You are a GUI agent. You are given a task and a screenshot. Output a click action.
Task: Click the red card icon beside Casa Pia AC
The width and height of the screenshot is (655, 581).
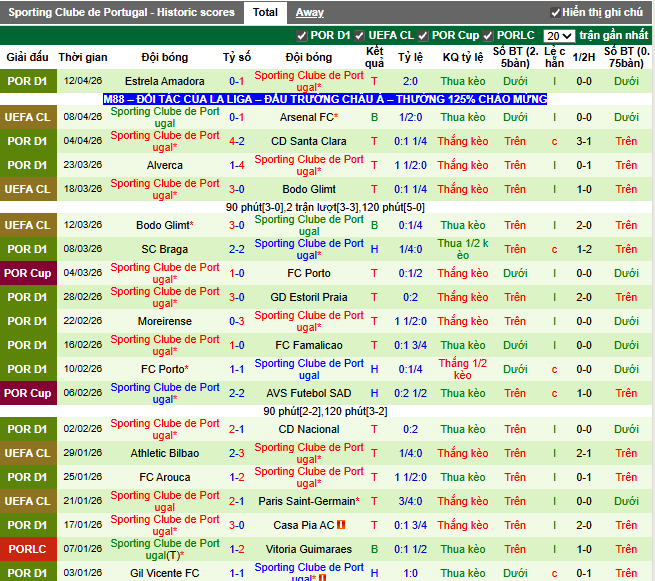click(x=341, y=525)
